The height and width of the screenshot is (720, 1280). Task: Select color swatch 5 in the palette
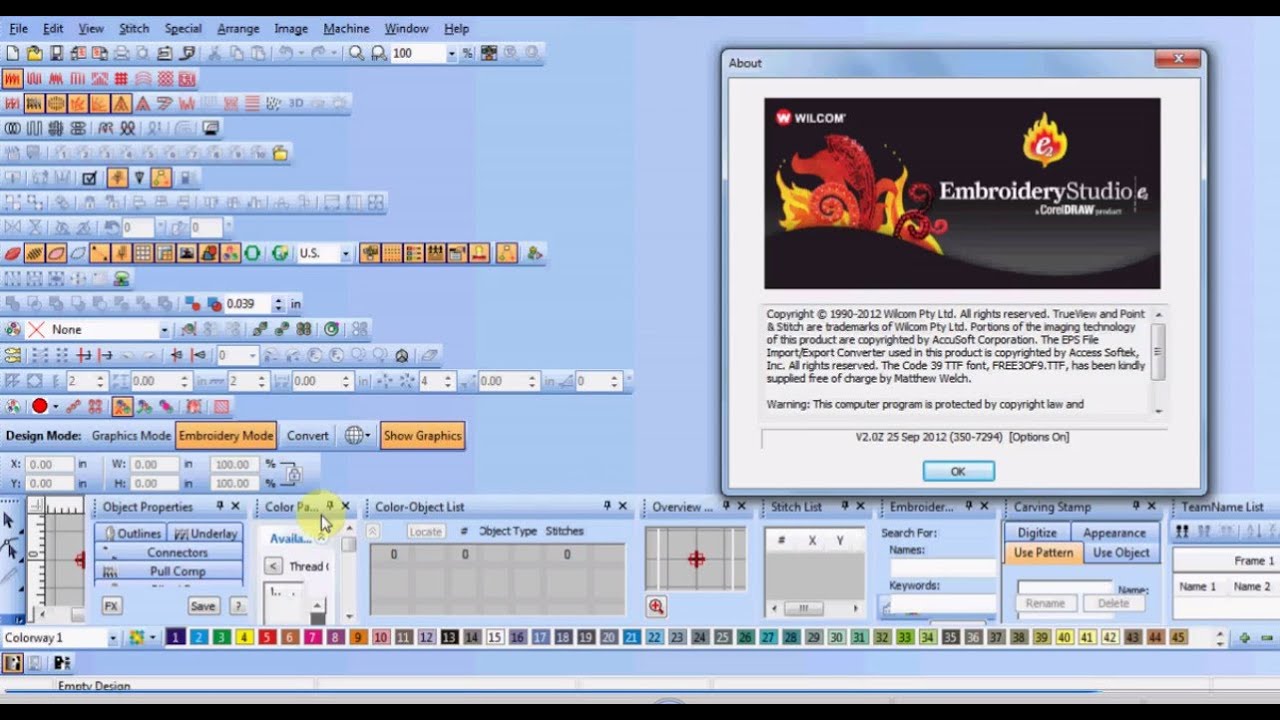click(x=267, y=637)
